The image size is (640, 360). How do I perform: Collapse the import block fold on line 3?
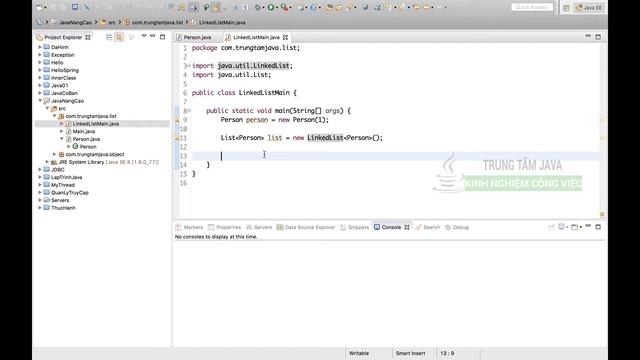coord(189,66)
